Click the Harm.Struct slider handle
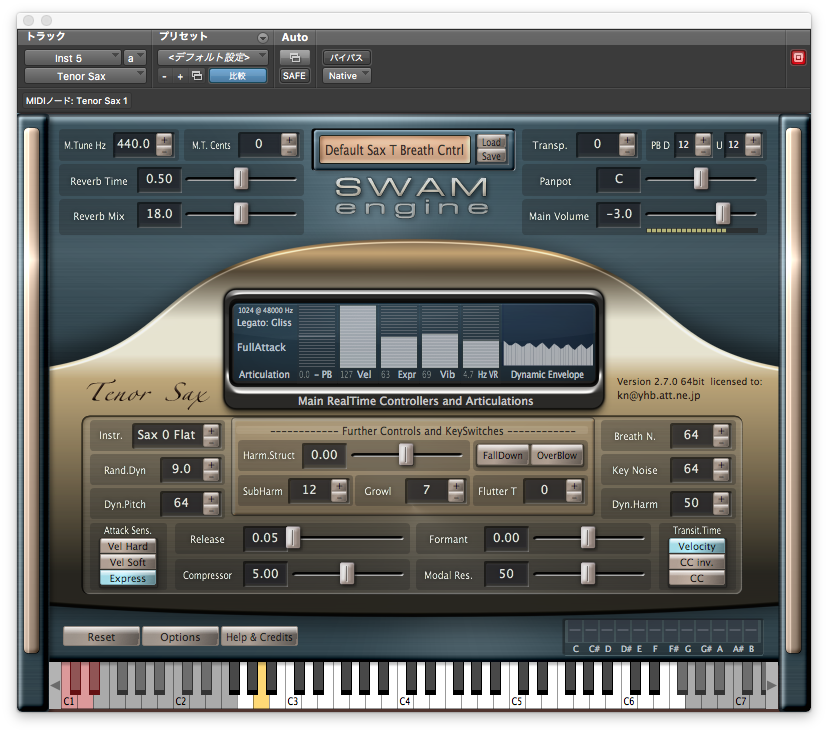This screenshot has height=733, width=828. (406, 455)
